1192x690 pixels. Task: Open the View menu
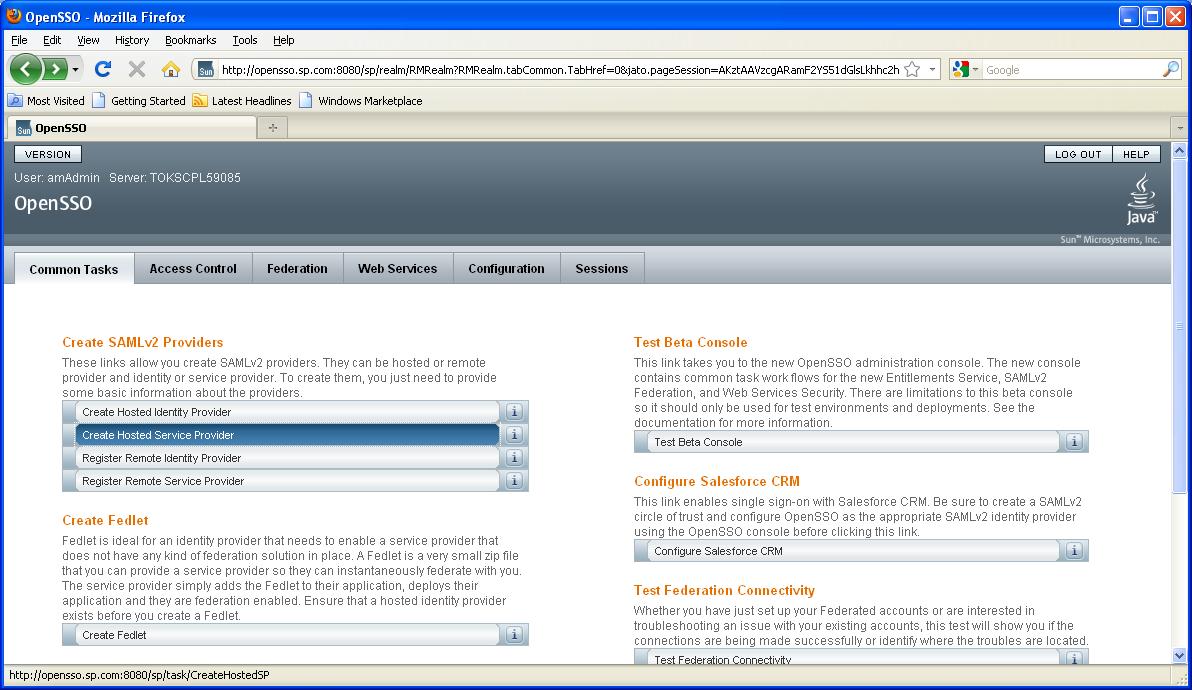click(x=88, y=40)
